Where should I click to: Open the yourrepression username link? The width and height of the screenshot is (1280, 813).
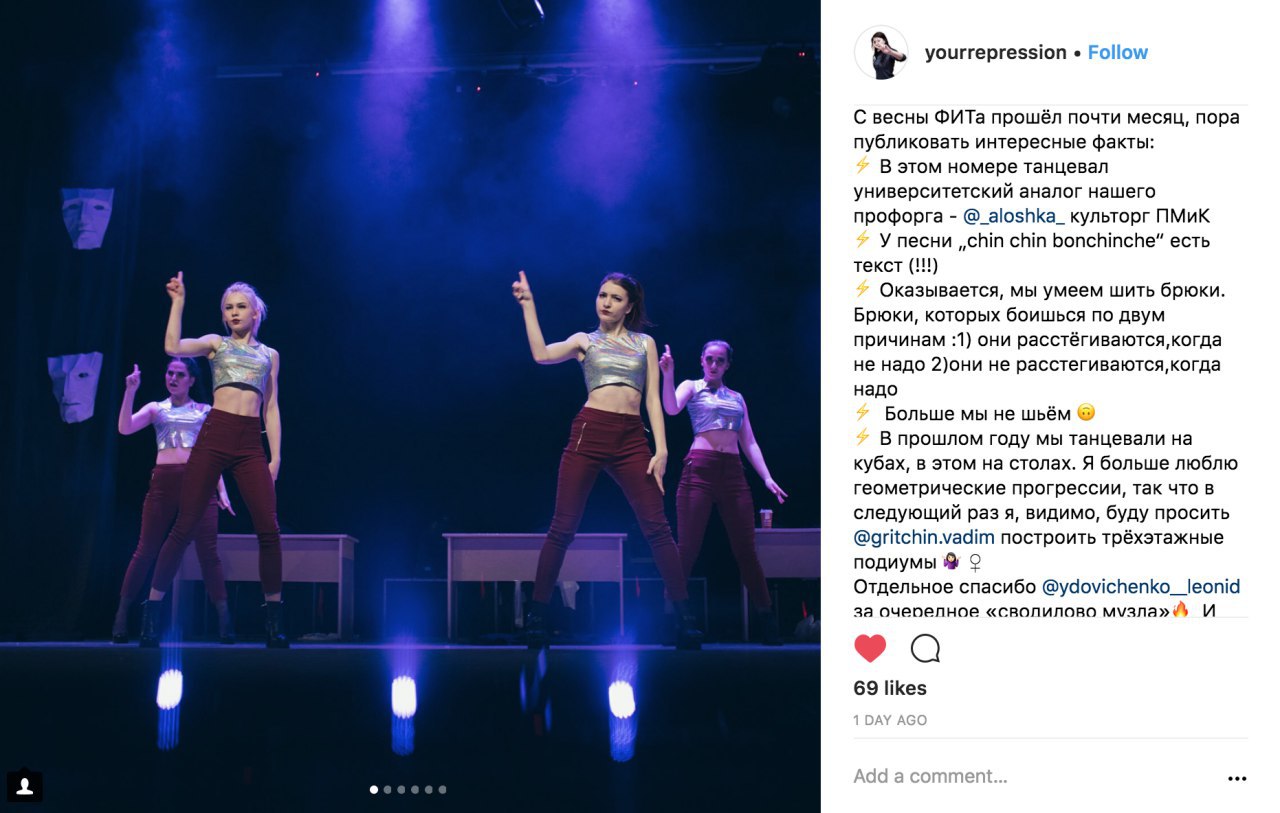point(995,53)
